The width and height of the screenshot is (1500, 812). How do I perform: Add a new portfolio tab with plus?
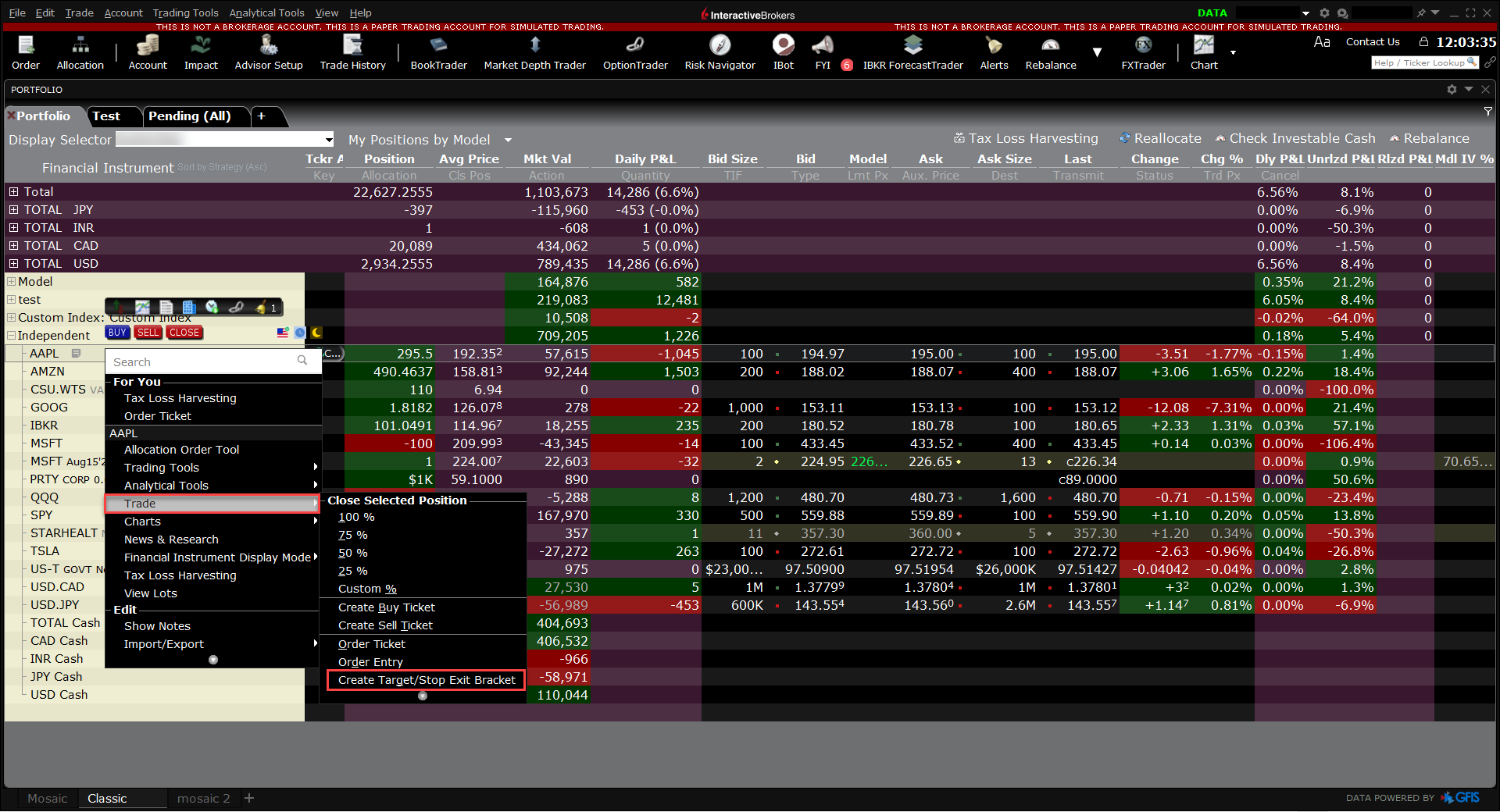[262, 116]
